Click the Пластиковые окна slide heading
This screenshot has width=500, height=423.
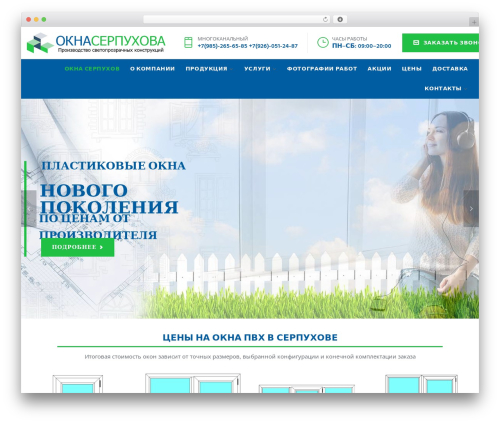point(113,166)
